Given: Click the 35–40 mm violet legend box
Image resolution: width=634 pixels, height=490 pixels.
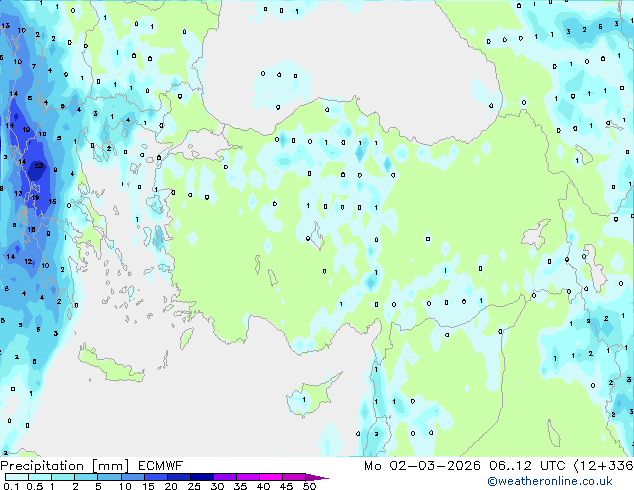Looking at the screenshot, I should point(247,477).
